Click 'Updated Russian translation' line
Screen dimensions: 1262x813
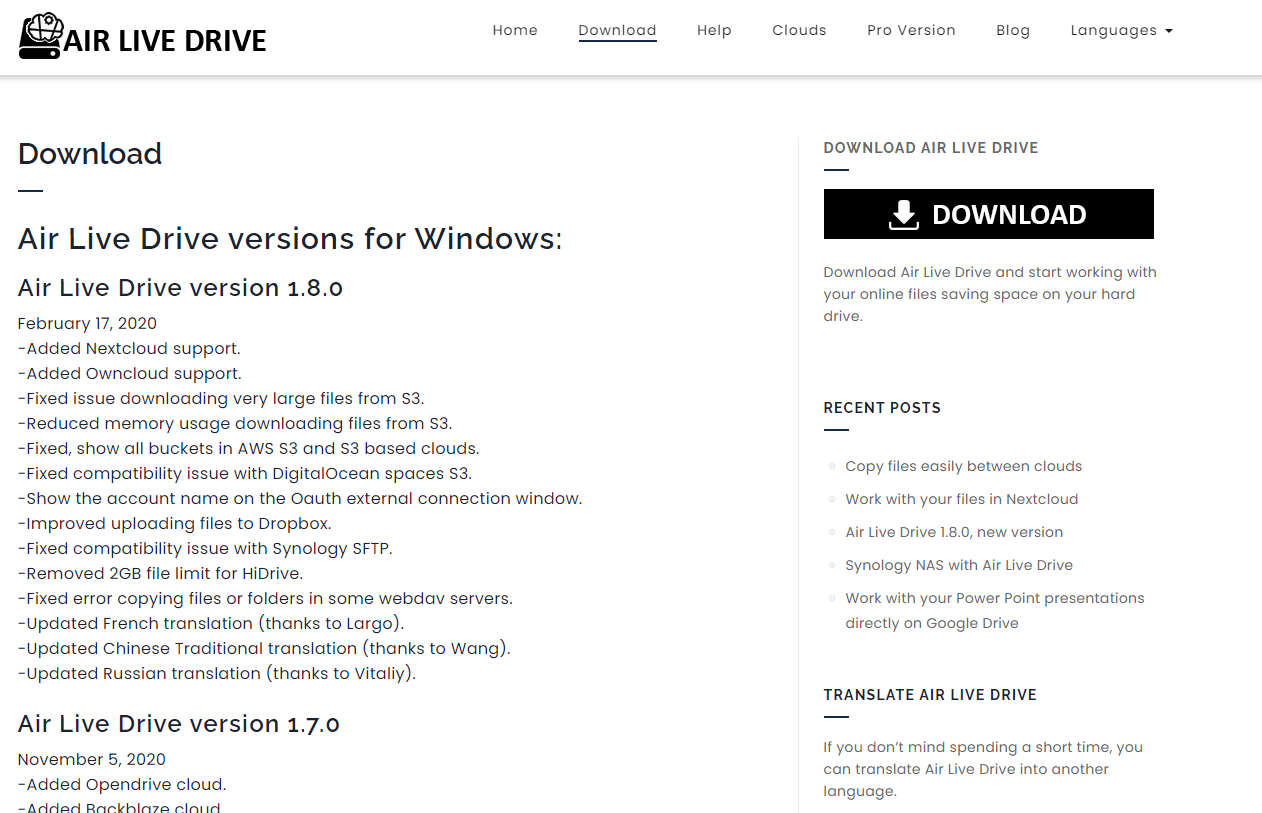[x=217, y=673]
